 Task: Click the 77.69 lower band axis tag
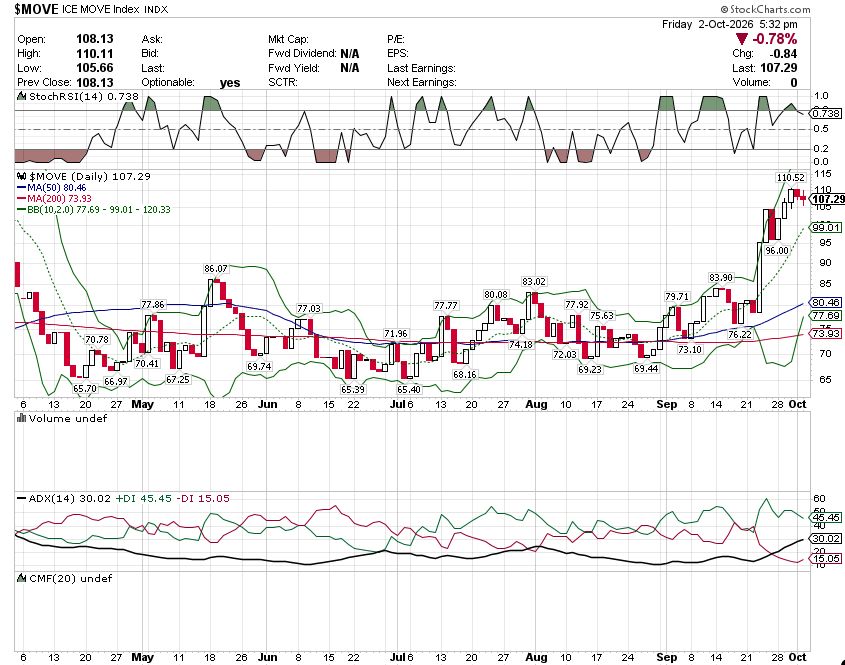tap(826, 315)
